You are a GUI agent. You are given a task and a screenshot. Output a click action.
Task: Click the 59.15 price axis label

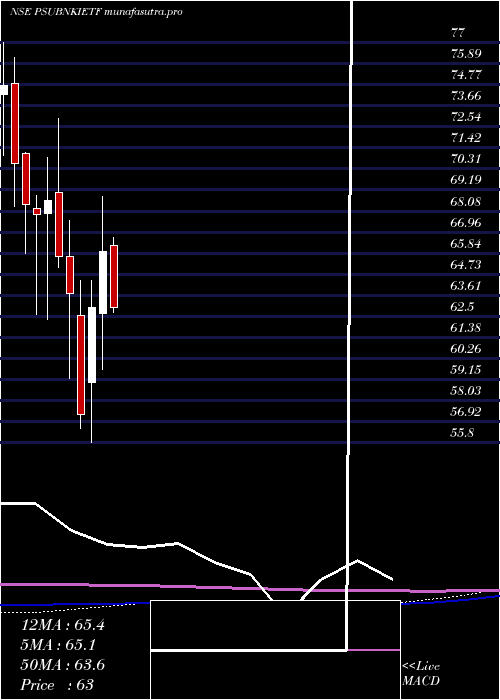(466, 370)
